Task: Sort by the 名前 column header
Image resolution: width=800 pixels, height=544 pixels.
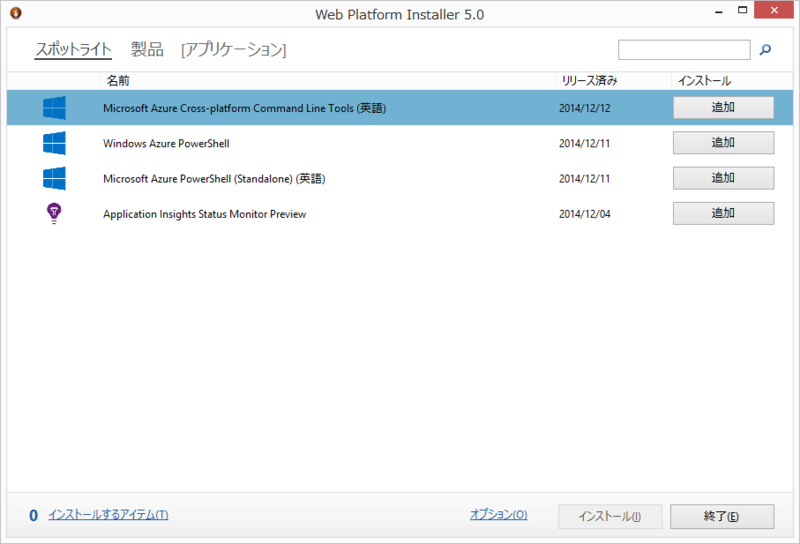Action: pyautogui.click(x=328, y=81)
